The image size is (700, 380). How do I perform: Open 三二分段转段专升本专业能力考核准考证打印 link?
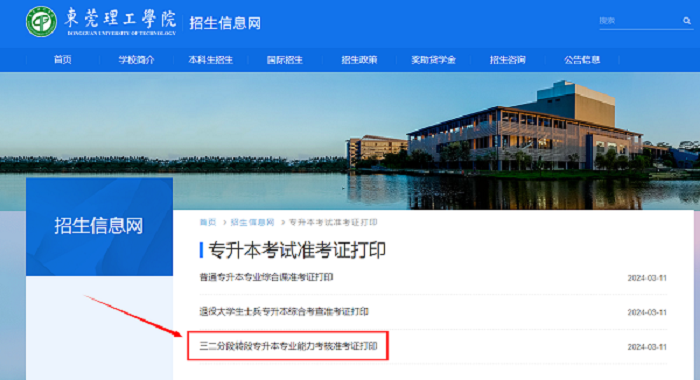(288, 346)
